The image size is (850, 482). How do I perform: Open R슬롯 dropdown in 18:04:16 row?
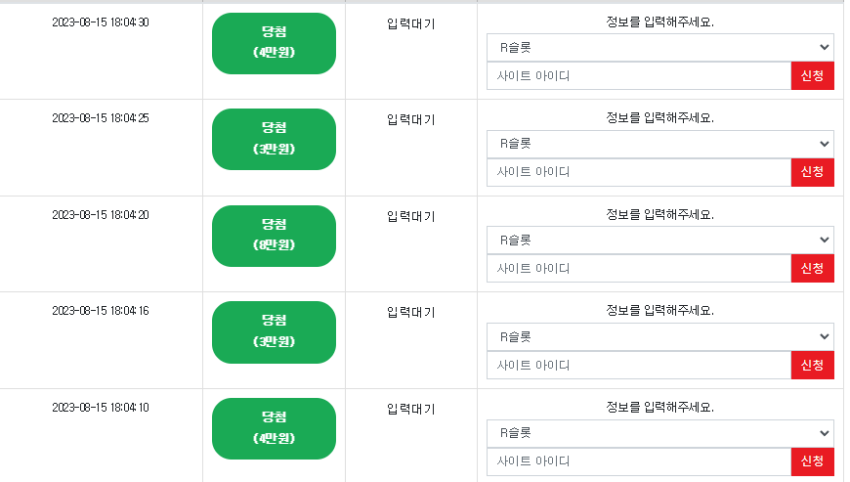[660, 337]
